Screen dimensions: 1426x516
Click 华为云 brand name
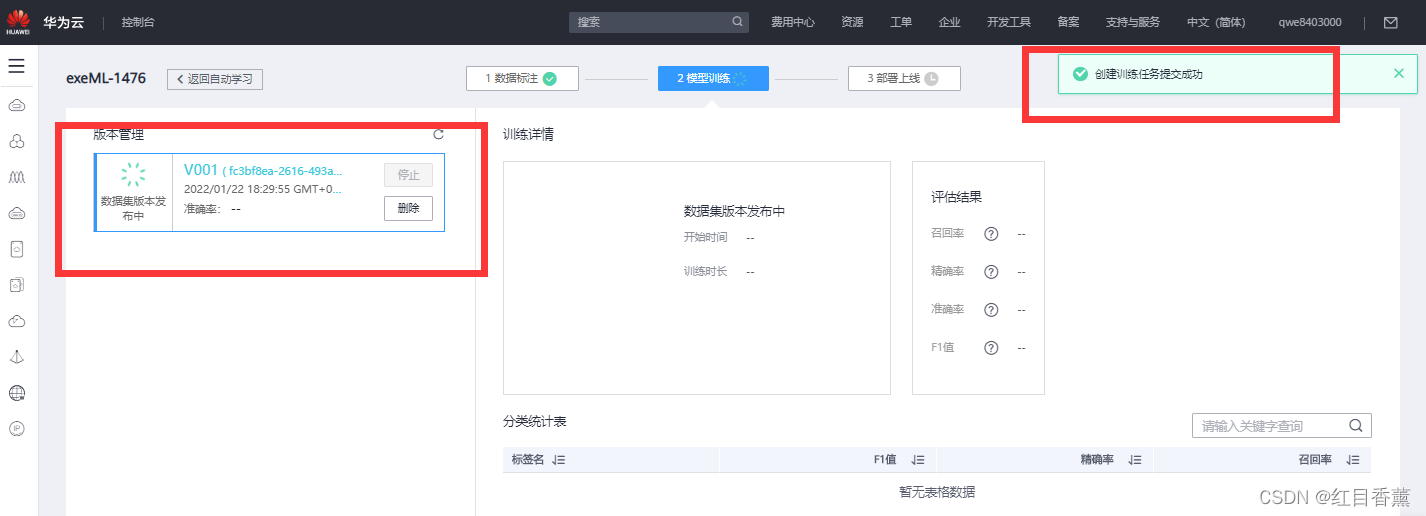[62, 22]
